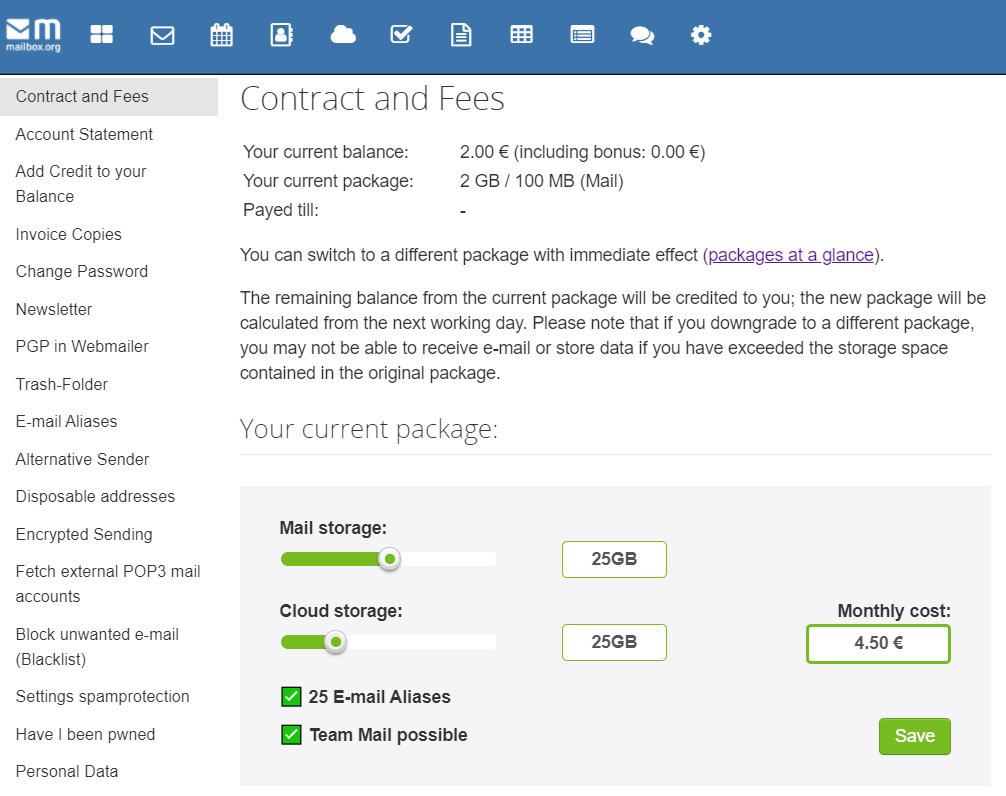Open the Settings gear icon
The image size is (1006, 796).
click(701, 35)
